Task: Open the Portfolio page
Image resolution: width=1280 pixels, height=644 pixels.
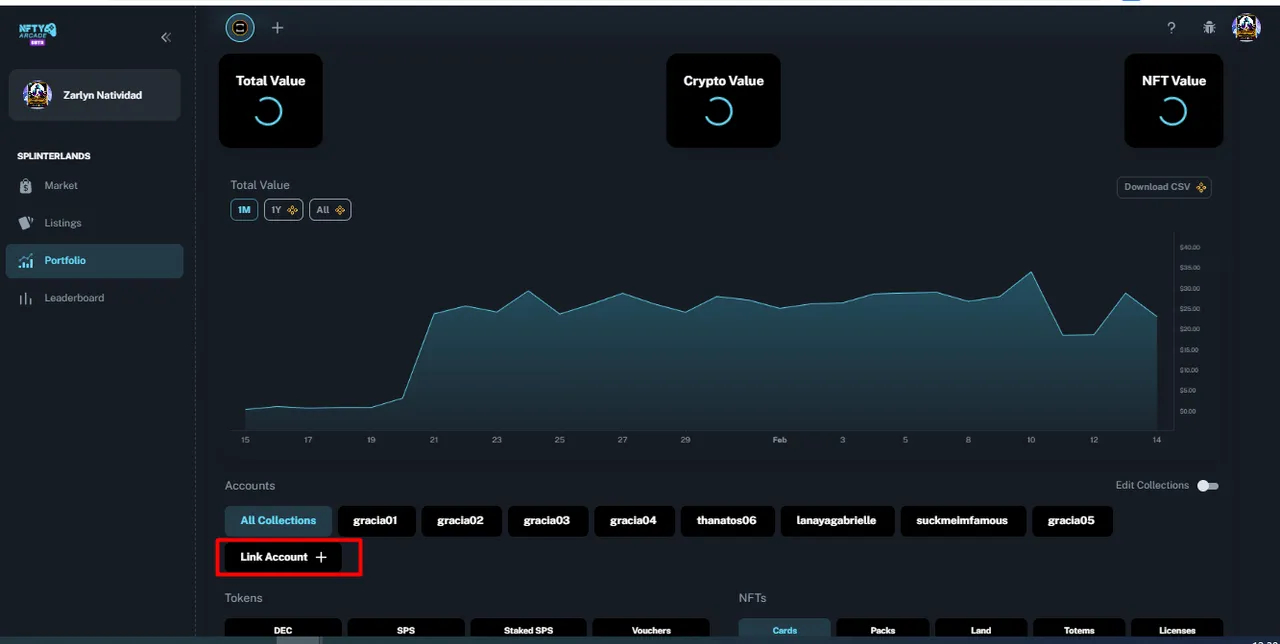Action: point(94,261)
